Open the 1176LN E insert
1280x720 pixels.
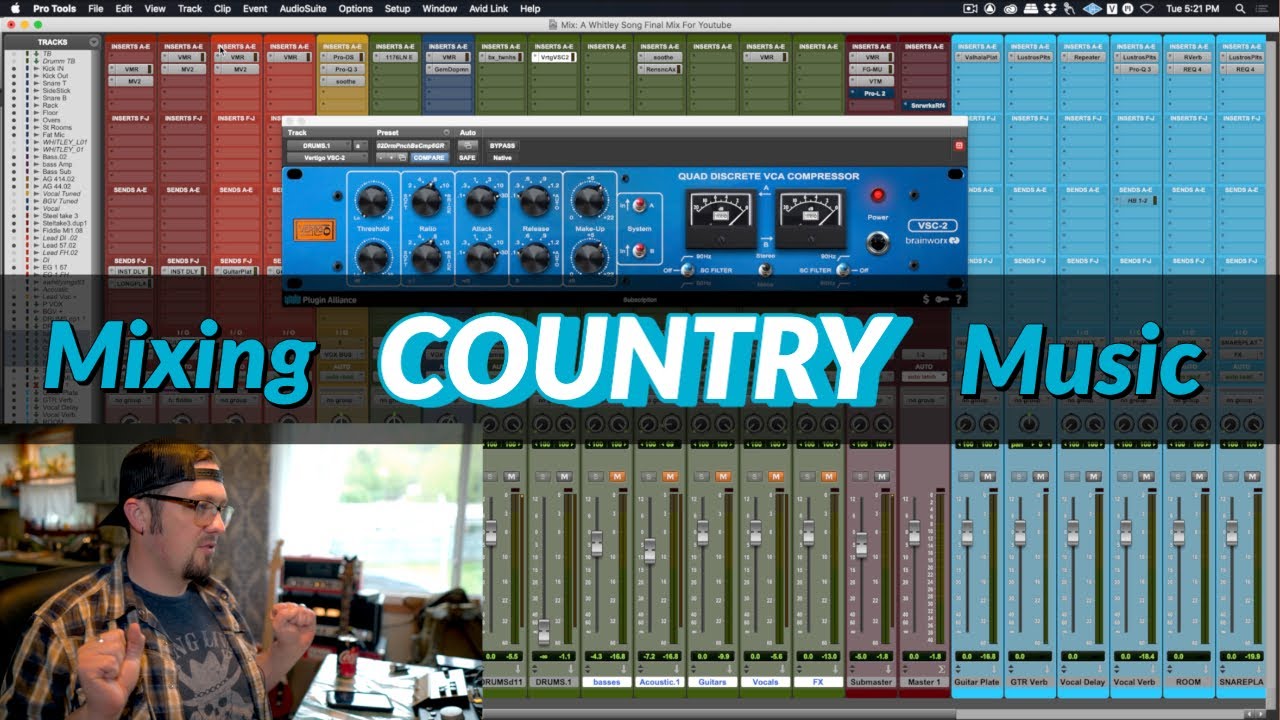point(396,57)
